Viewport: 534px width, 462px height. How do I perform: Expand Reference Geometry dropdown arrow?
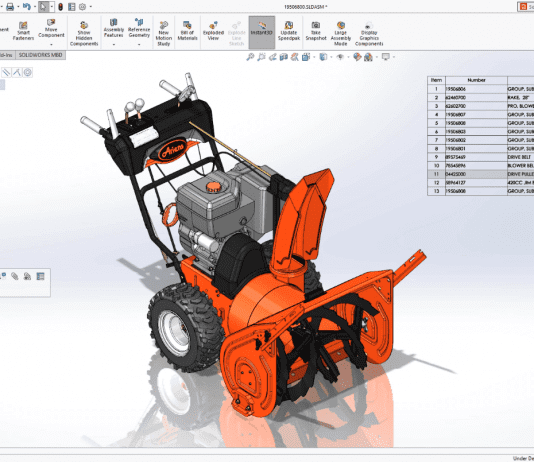[x=139, y=45]
